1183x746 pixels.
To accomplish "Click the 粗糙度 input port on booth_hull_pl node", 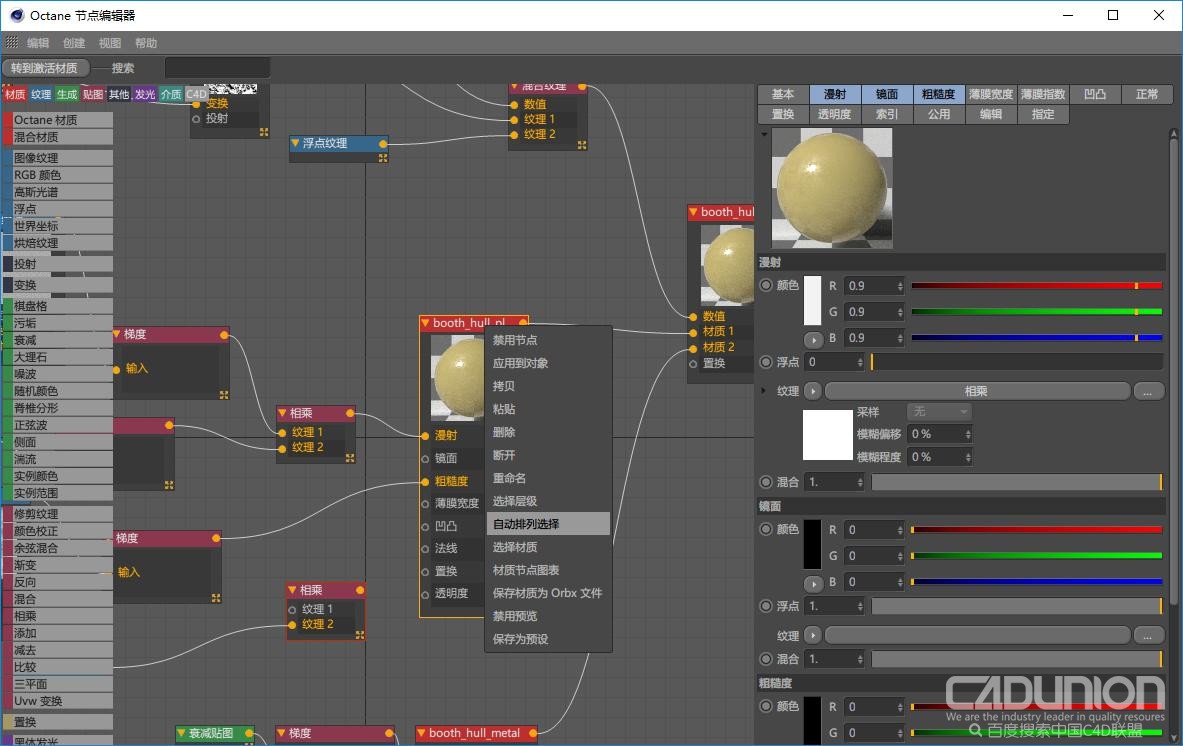I will pos(426,481).
